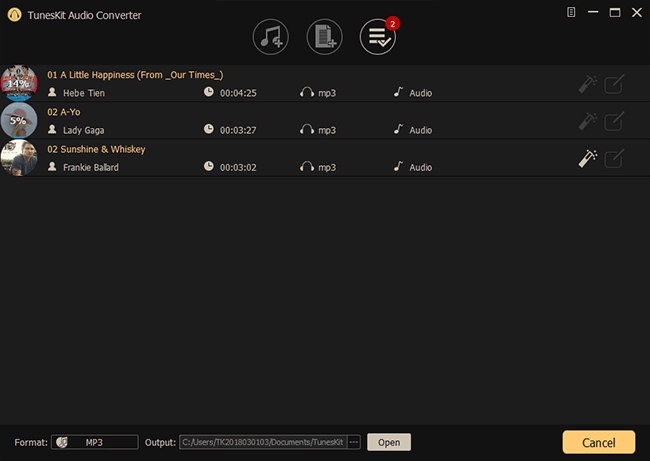Click music note icon in Lady Gaga row
This screenshot has height=461, width=650.
[398, 129]
